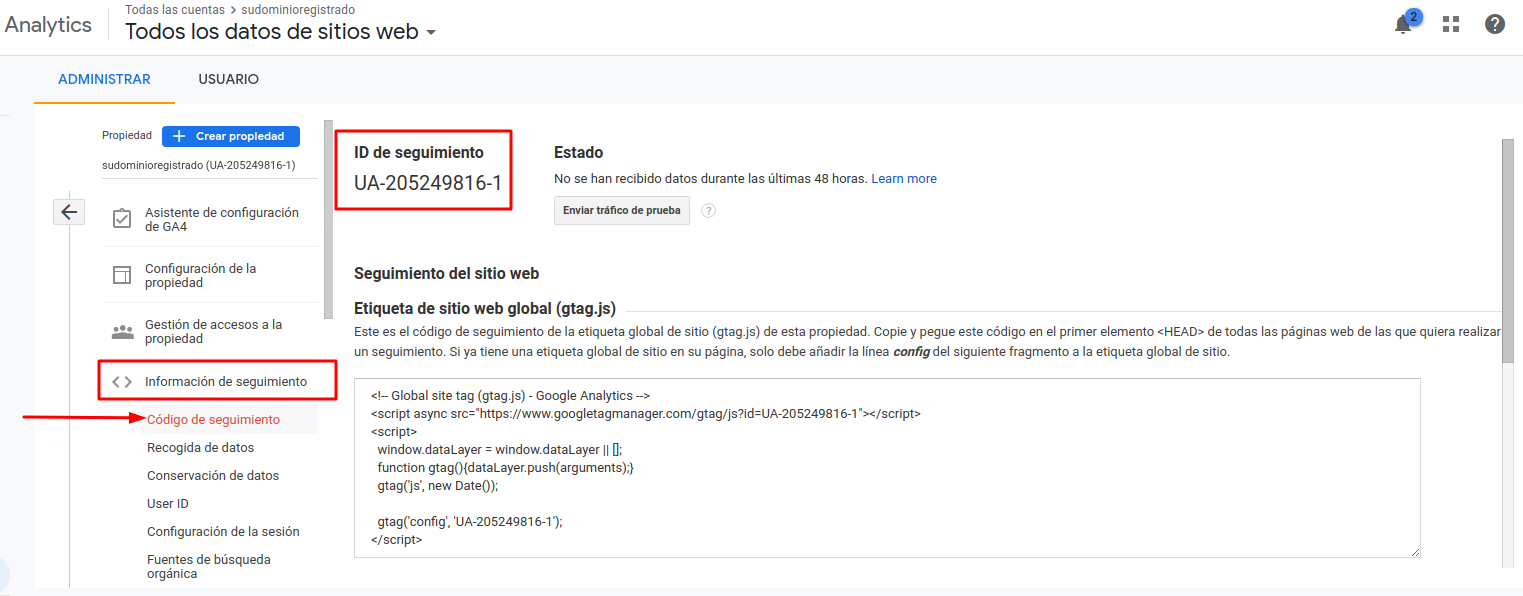Click the back arrow button in sidebar
The width and height of the screenshot is (1523, 596).
(x=69, y=212)
